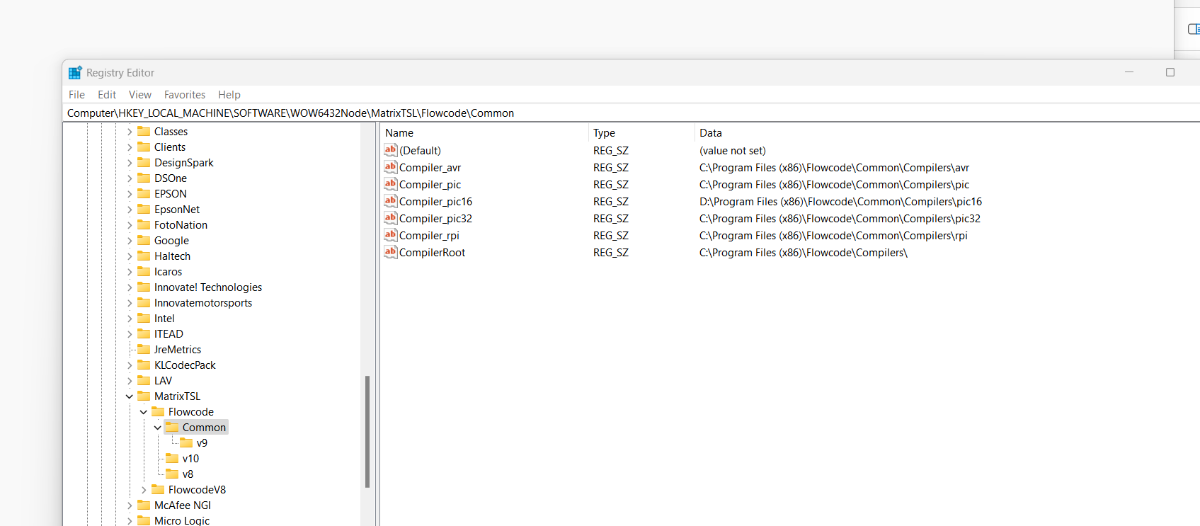Click the string icon of (Default) value
Screen dimensions: 1200x526
click(x=391, y=150)
